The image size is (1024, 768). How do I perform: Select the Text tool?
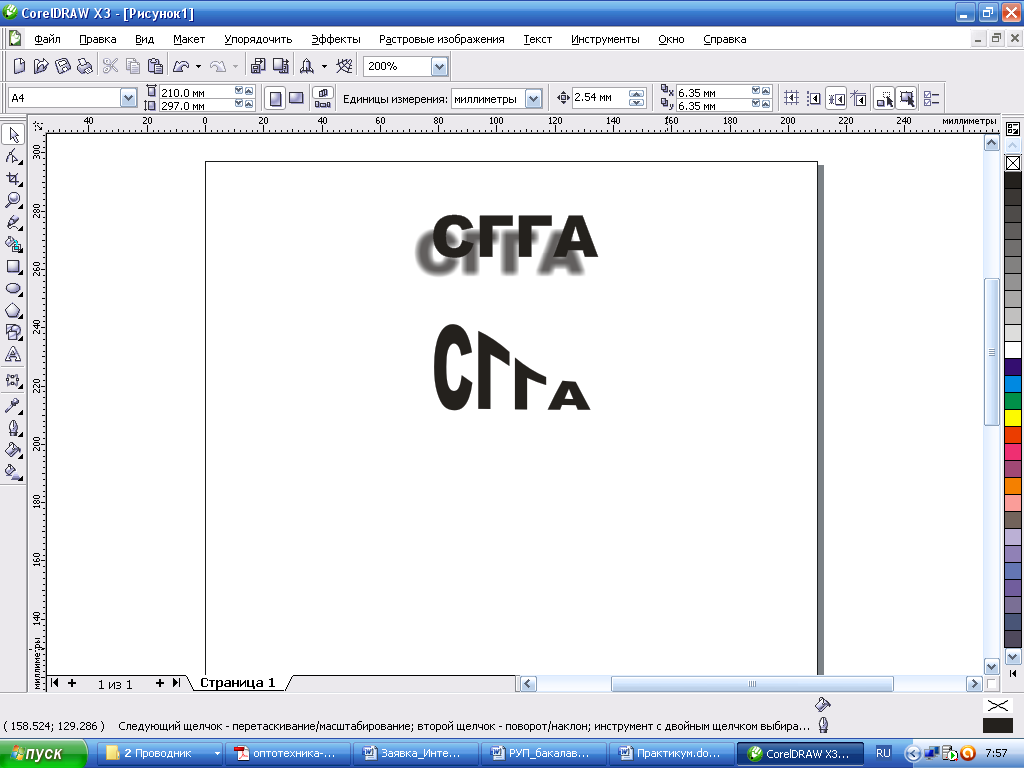tap(13, 355)
